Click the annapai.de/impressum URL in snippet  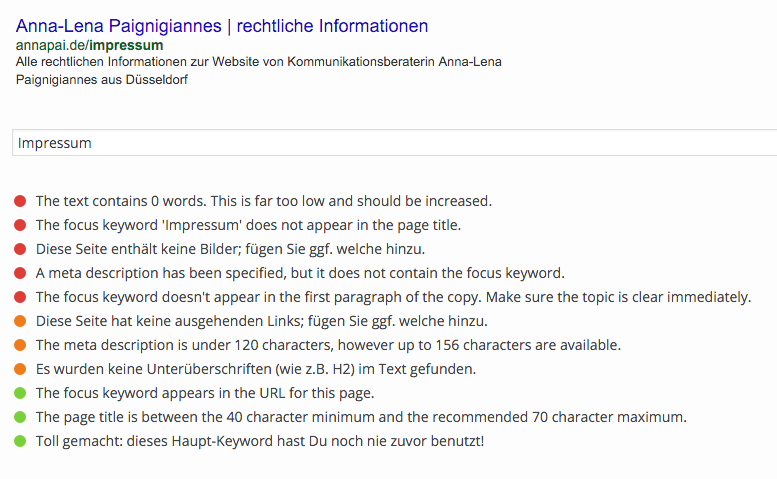click(90, 46)
